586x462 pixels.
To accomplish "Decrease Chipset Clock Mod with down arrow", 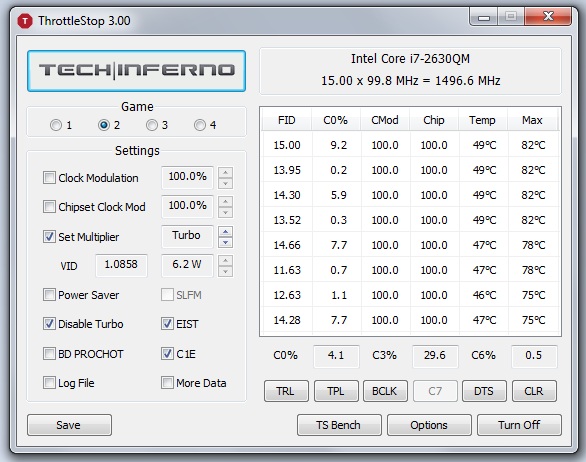I will (x=225, y=212).
